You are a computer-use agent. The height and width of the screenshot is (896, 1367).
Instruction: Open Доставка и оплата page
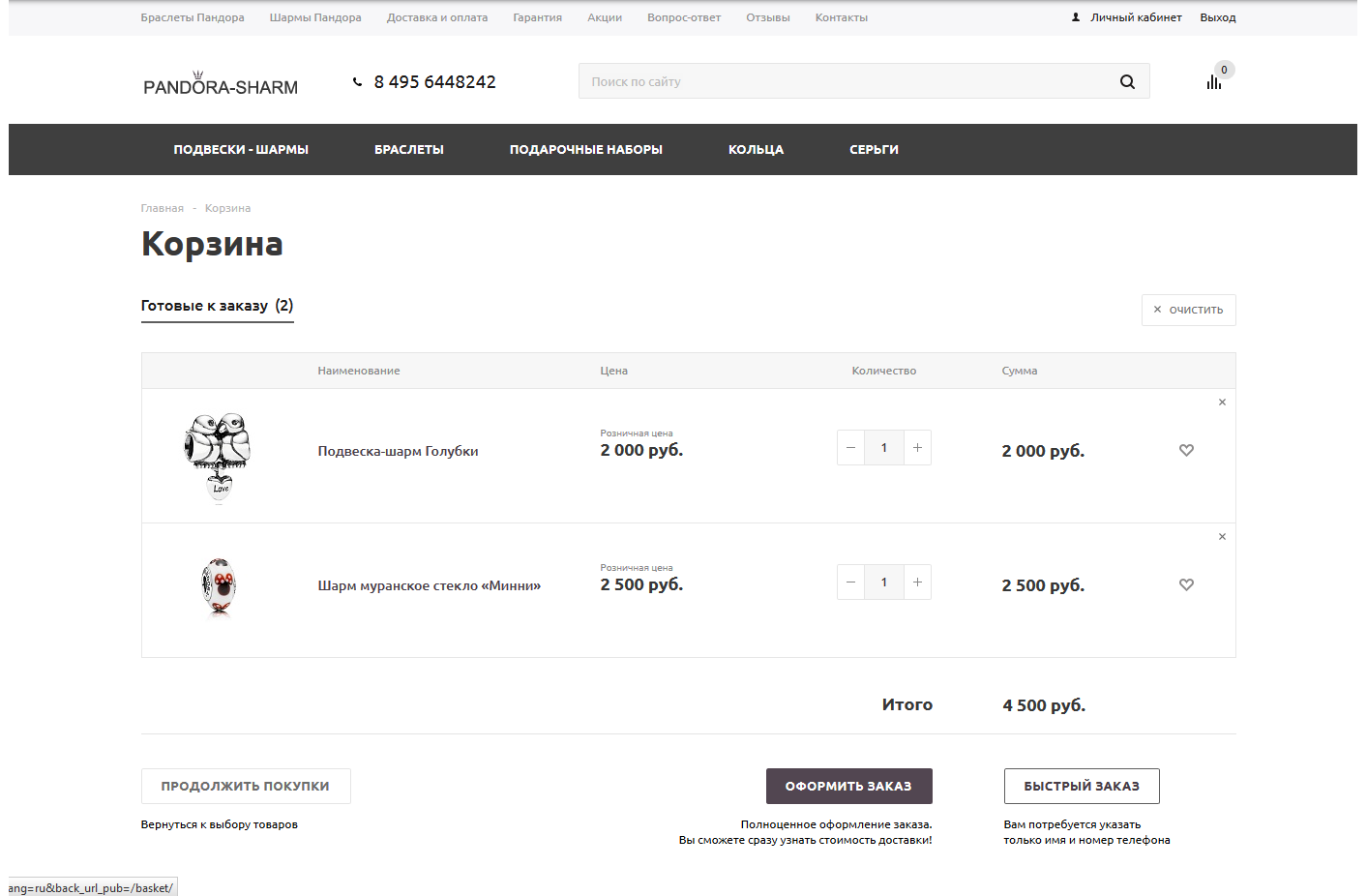pos(437,17)
